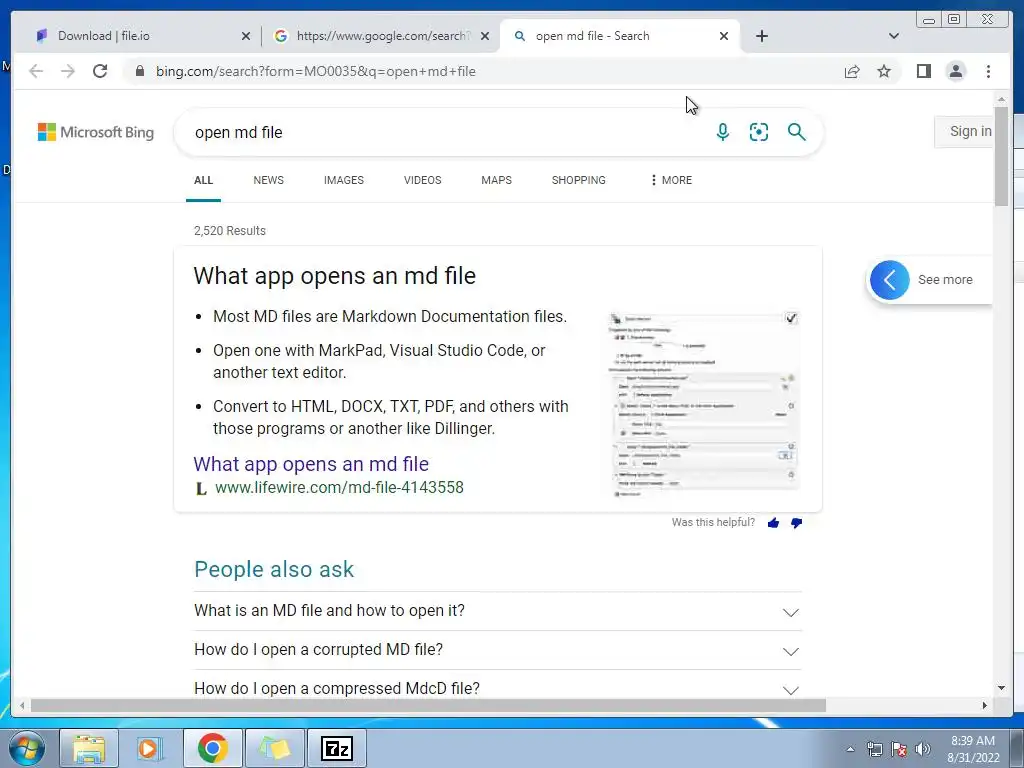Switch to Download file.io tab
Viewport: 1024px width, 768px height.
click(140, 36)
